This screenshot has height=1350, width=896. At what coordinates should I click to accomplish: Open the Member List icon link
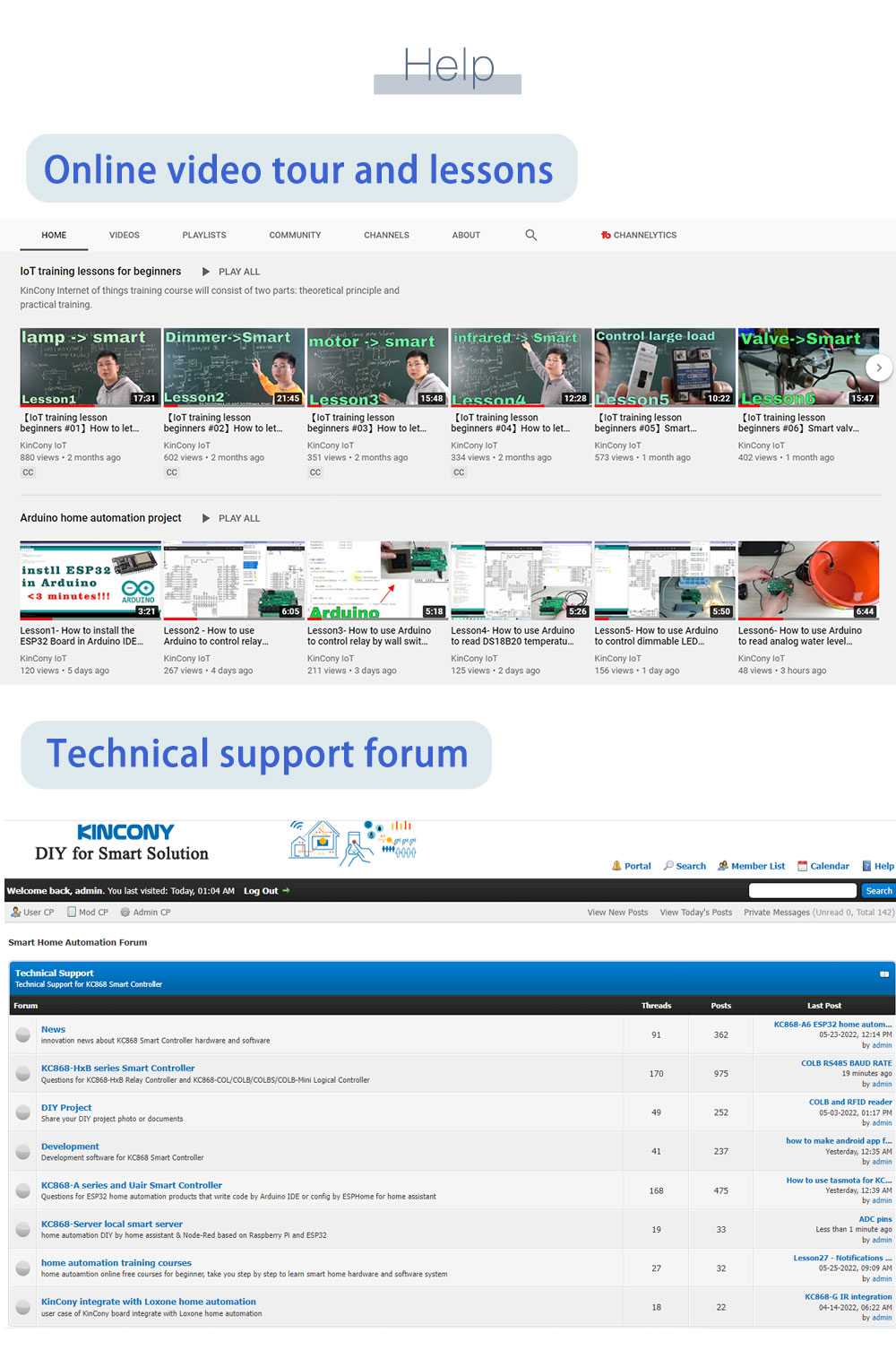coord(723,866)
